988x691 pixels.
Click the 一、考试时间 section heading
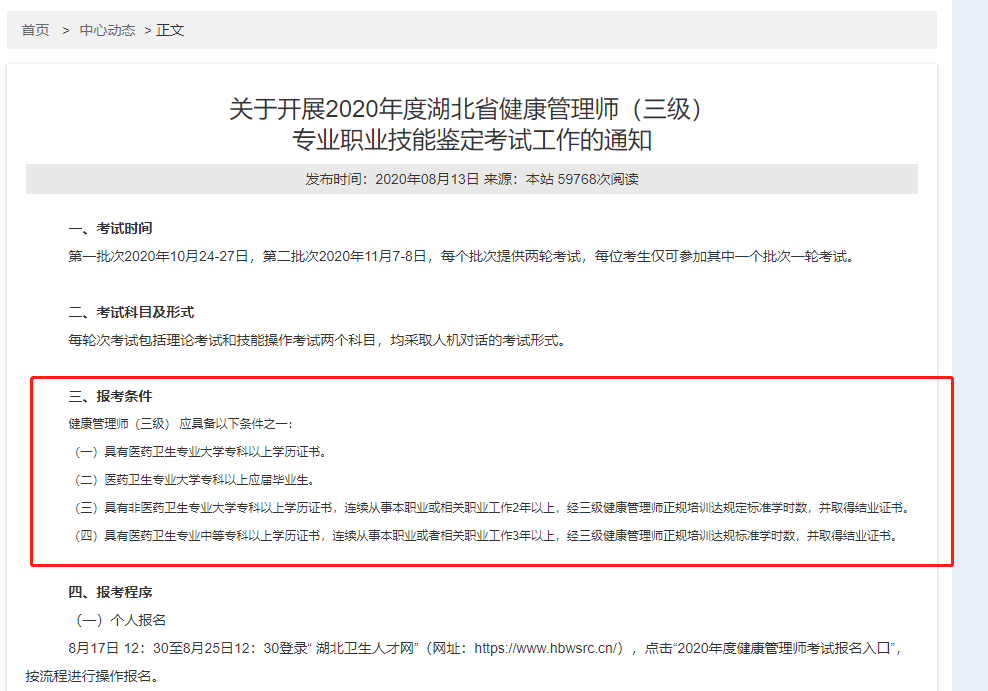pos(110,228)
